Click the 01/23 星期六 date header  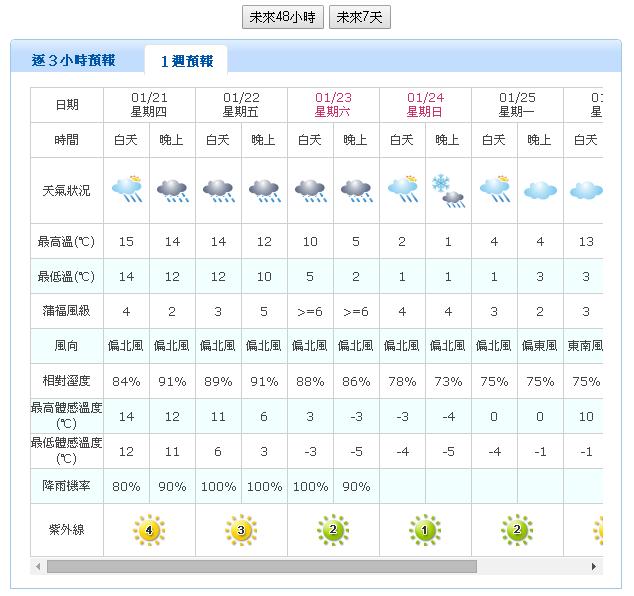coord(333,105)
